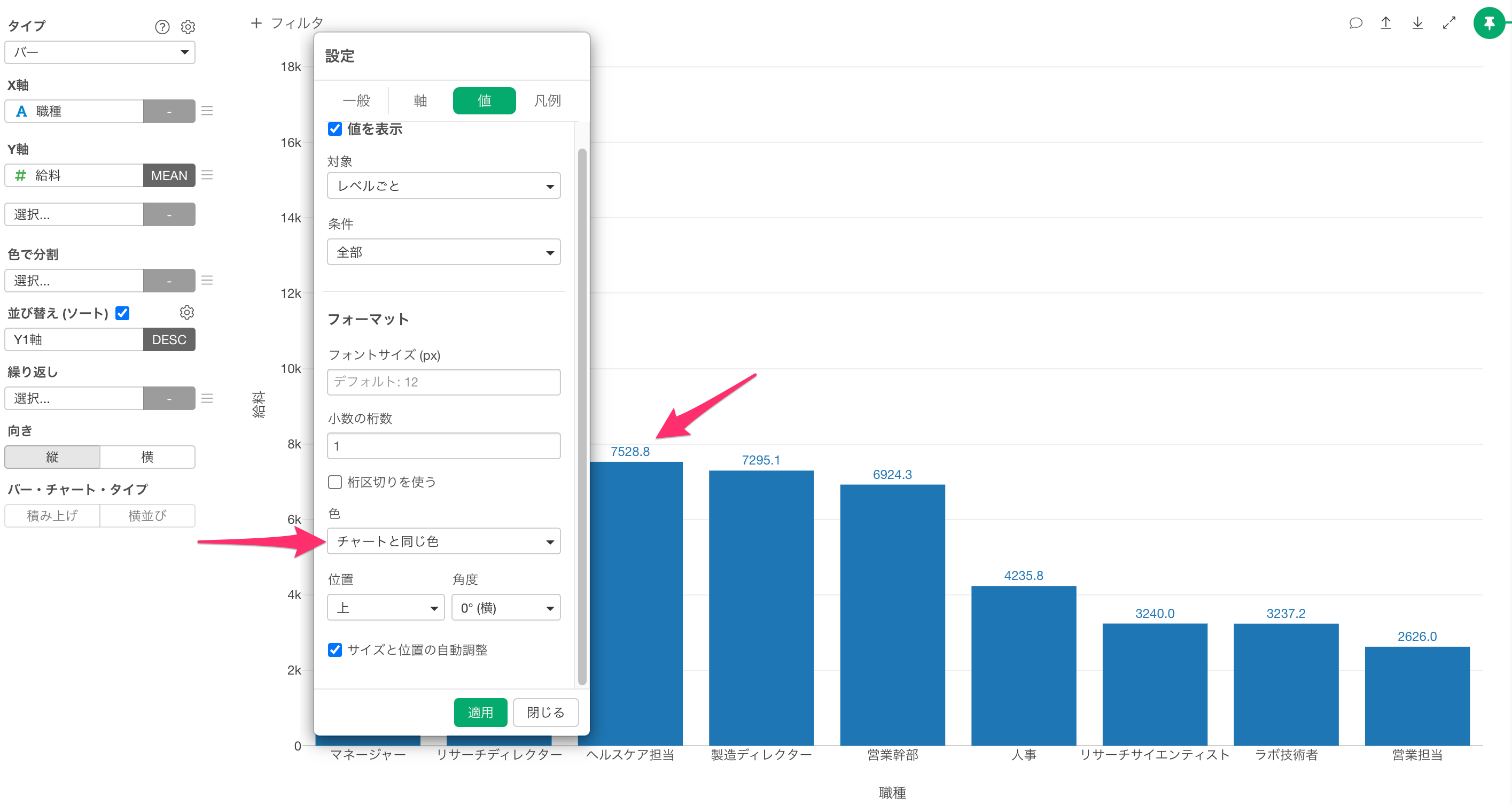Click the フォントサイズ (px) input field
This screenshot has height=805, width=1512.
coord(444,382)
